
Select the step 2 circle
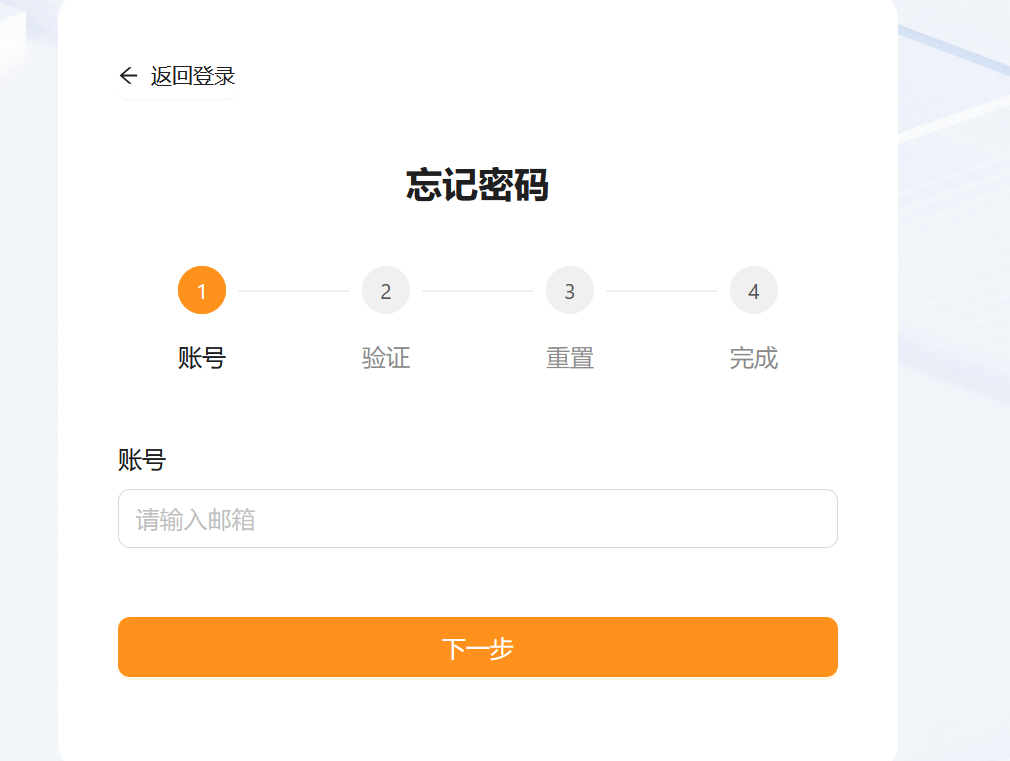[386, 291]
